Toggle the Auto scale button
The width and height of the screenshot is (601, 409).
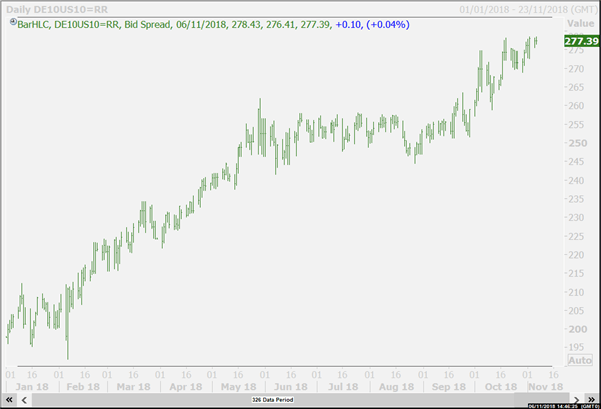pyautogui.click(x=580, y=360)
